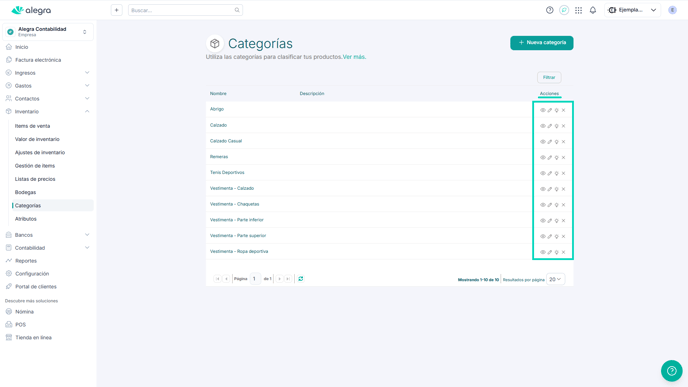Screen dimensions: 688x387
Task: View the Calzado Casual category with eye icon
Action: click(543, 142)
